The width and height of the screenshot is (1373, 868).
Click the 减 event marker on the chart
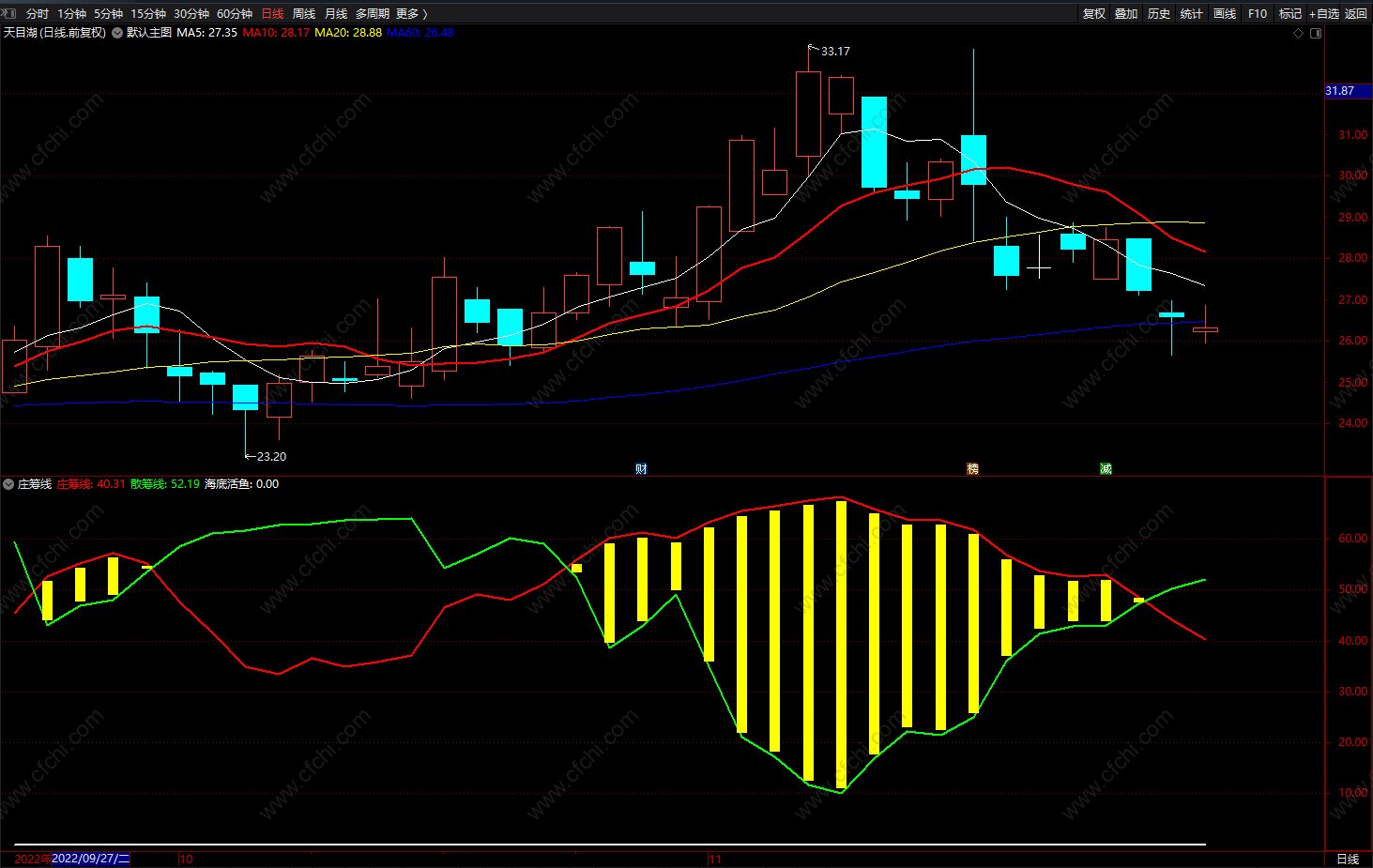[x=1106, y=468]
